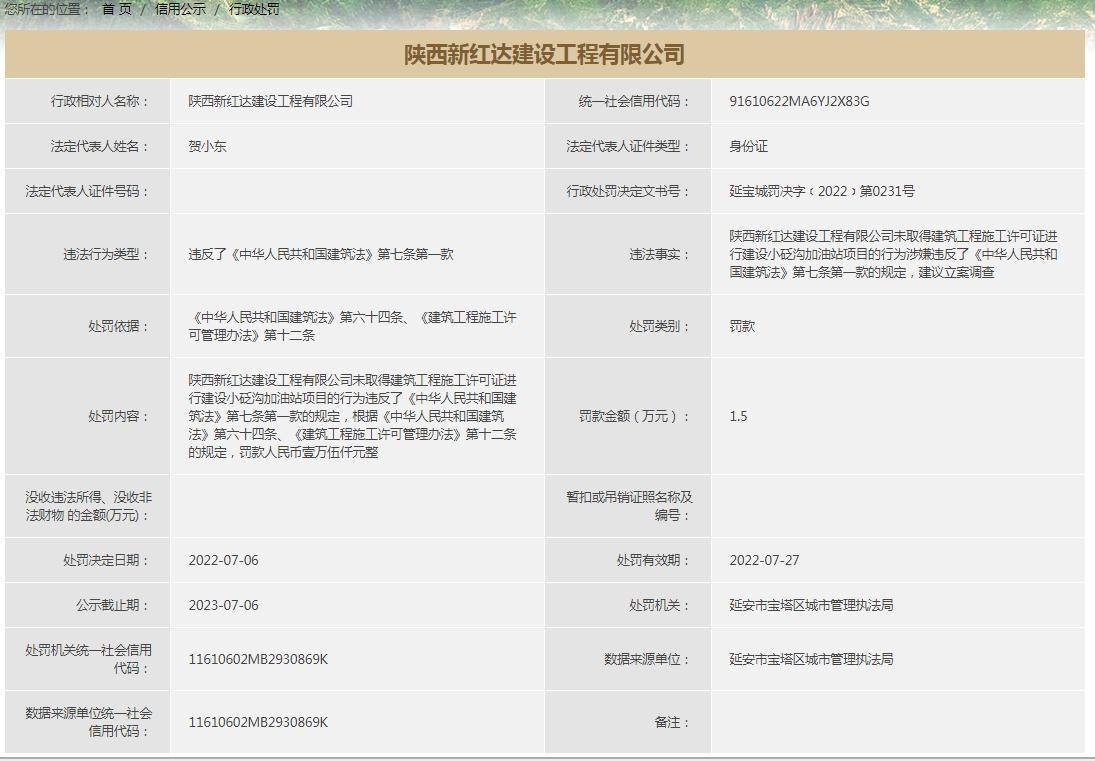Click the 暂扣或吊销证照名称及编号 label
The width and height of the screenshot is (1095, 761).
(x=629, y=506)
